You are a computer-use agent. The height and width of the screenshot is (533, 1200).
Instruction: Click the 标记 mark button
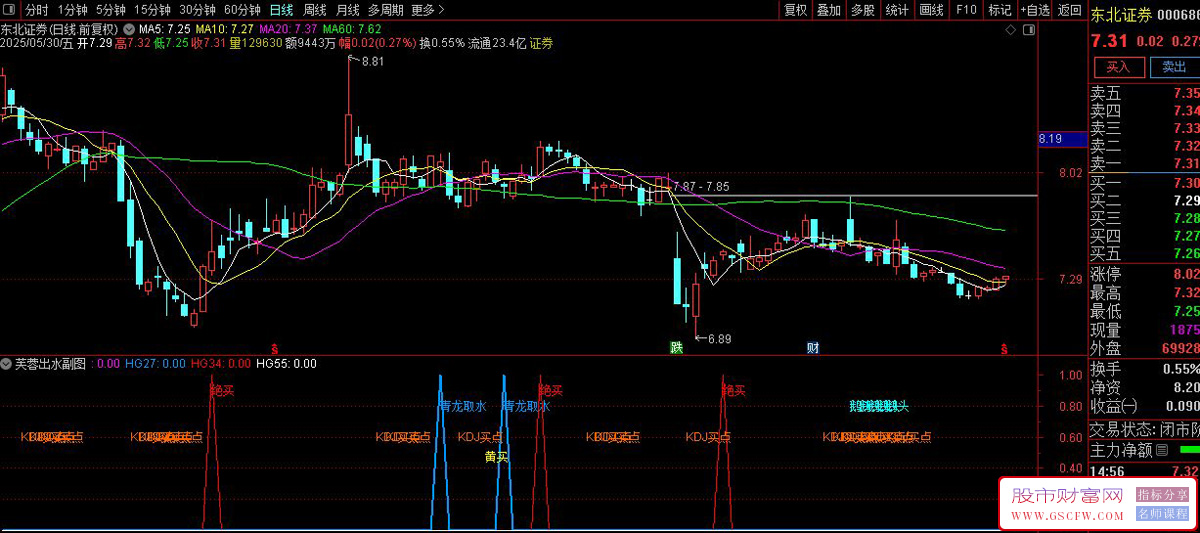tap(999, 10)
